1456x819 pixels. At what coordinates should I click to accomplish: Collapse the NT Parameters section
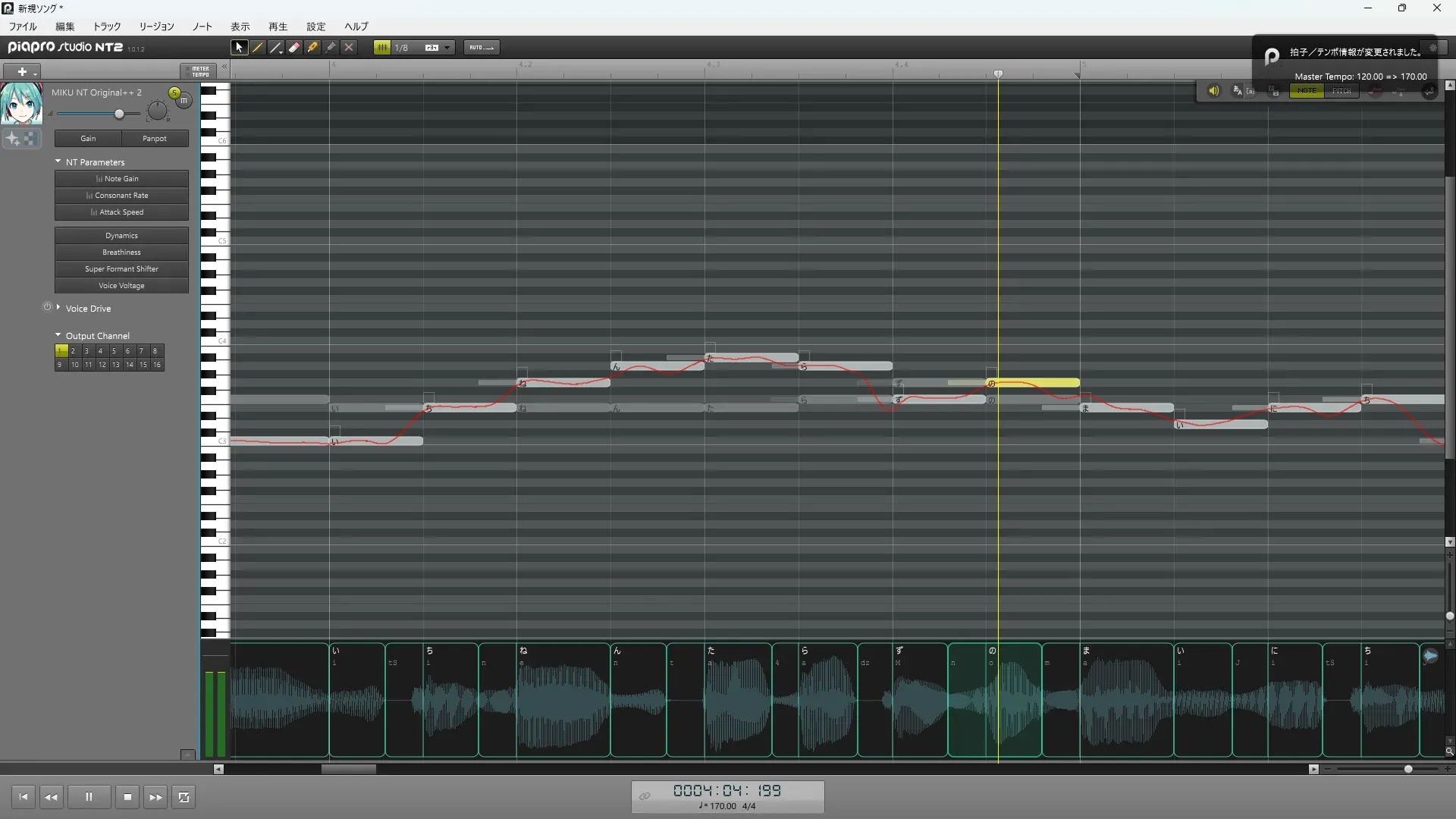point(58,162)
